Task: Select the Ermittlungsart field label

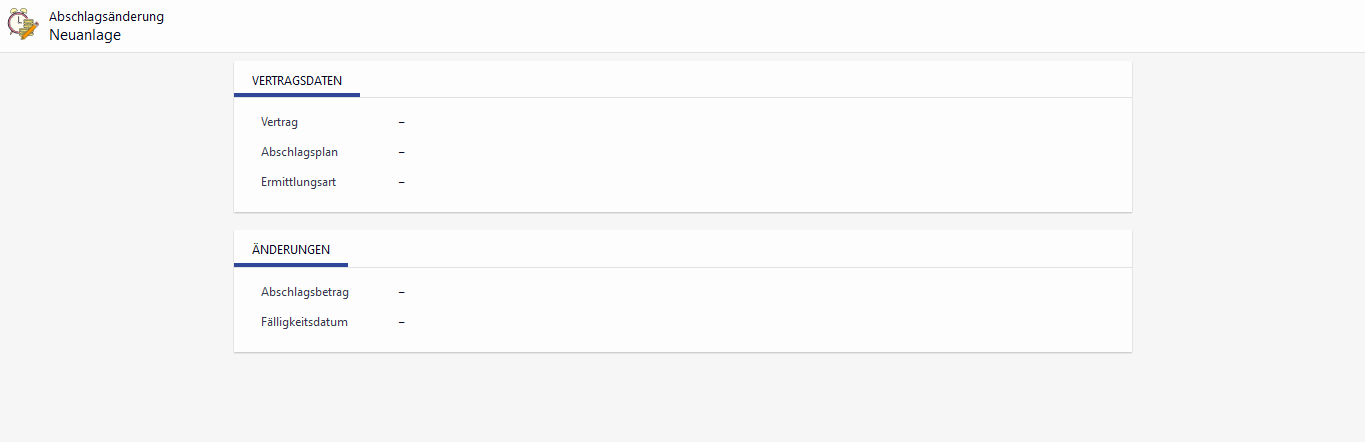Action: tap(298, 182)
